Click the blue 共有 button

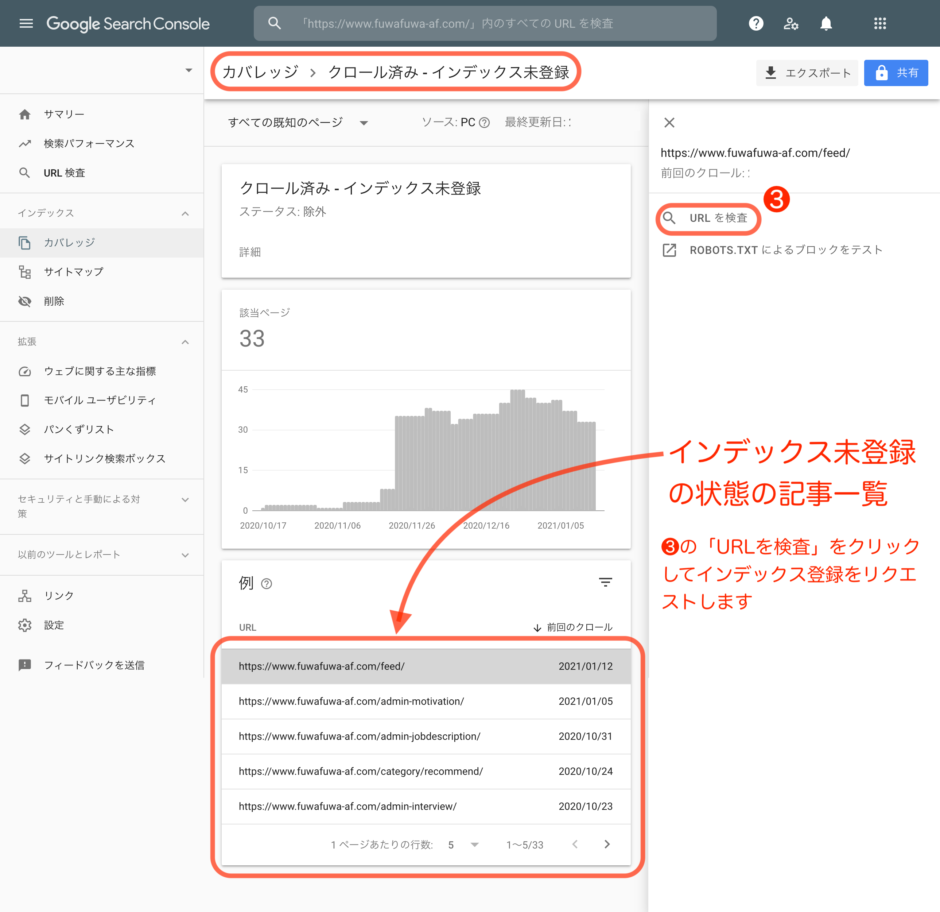click(896, 73)
